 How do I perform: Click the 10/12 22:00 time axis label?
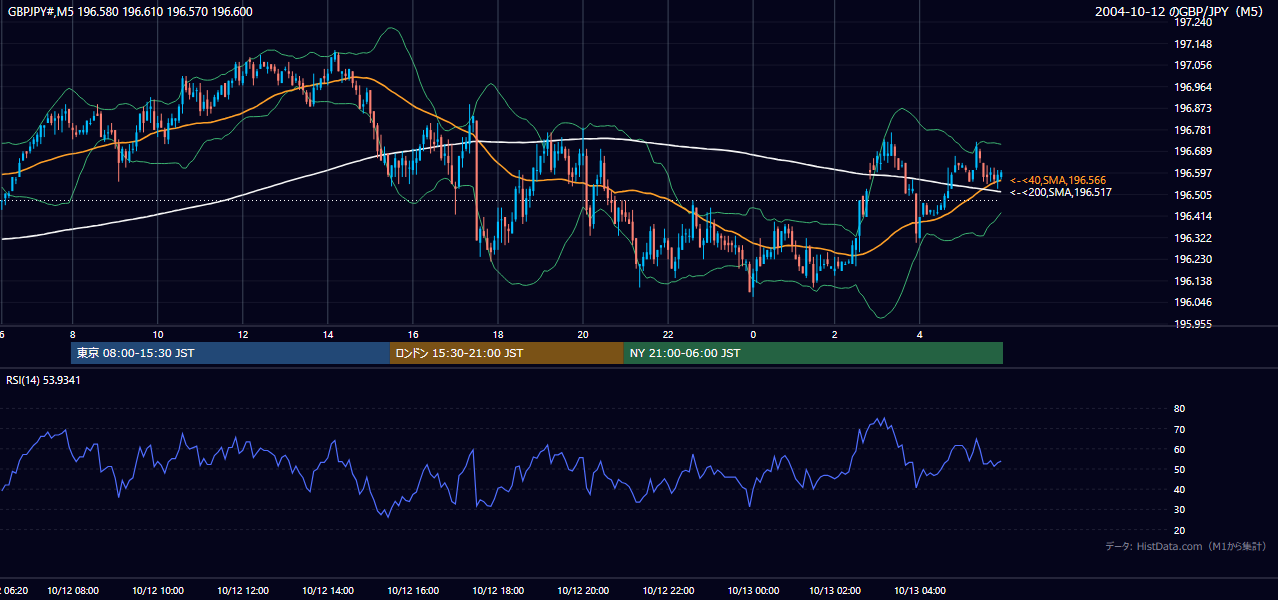pyautogui.click(x=668, y=591)
